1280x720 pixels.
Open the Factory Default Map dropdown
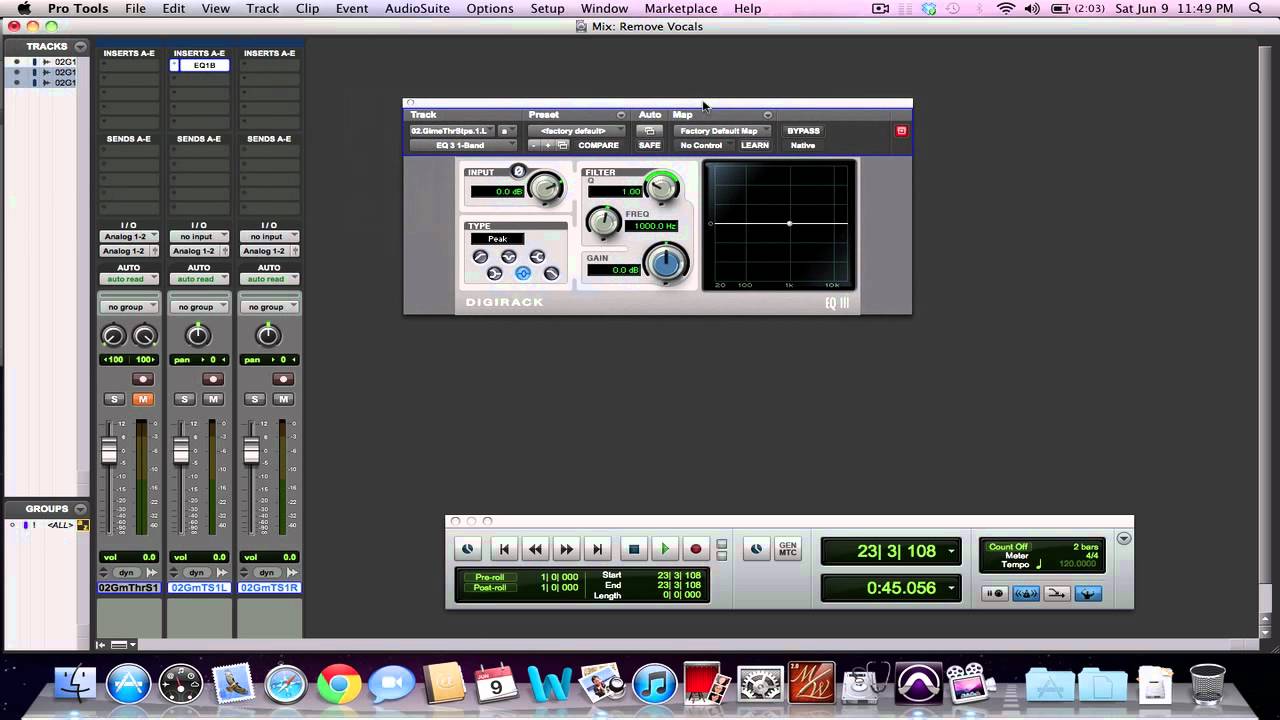[x=722, y=131]
